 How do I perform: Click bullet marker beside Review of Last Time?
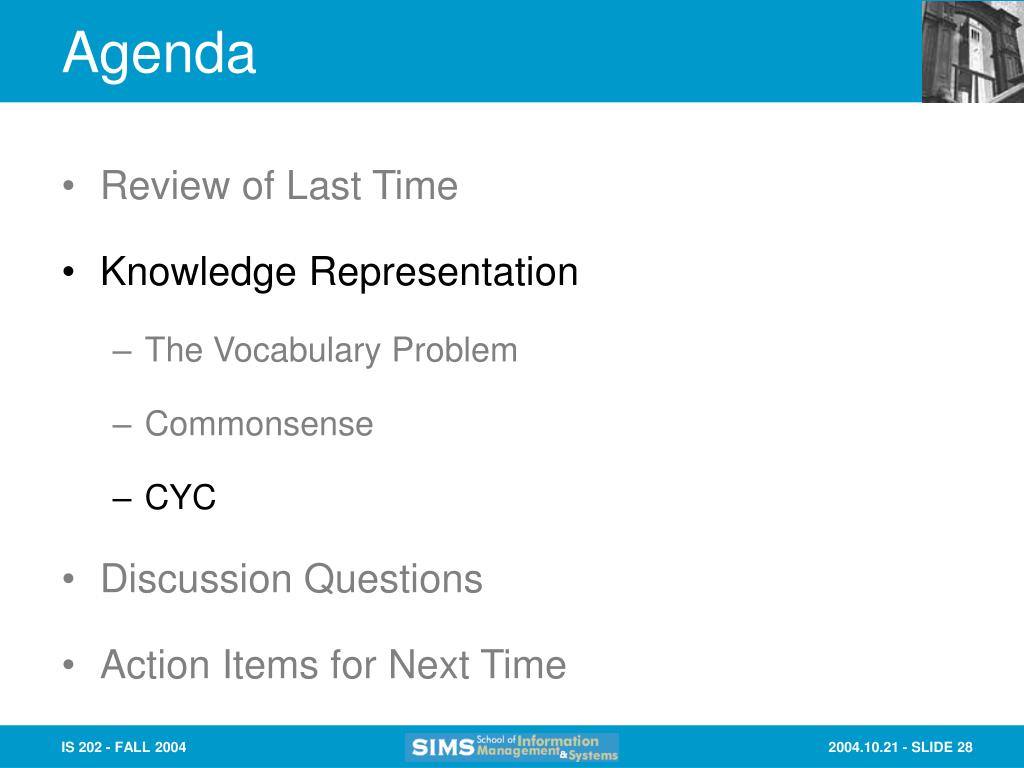69,187
